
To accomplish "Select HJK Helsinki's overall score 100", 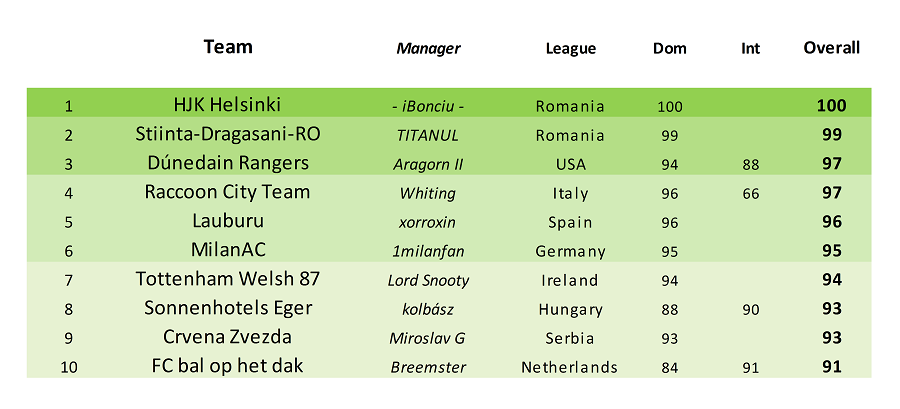I will (832, 106).
